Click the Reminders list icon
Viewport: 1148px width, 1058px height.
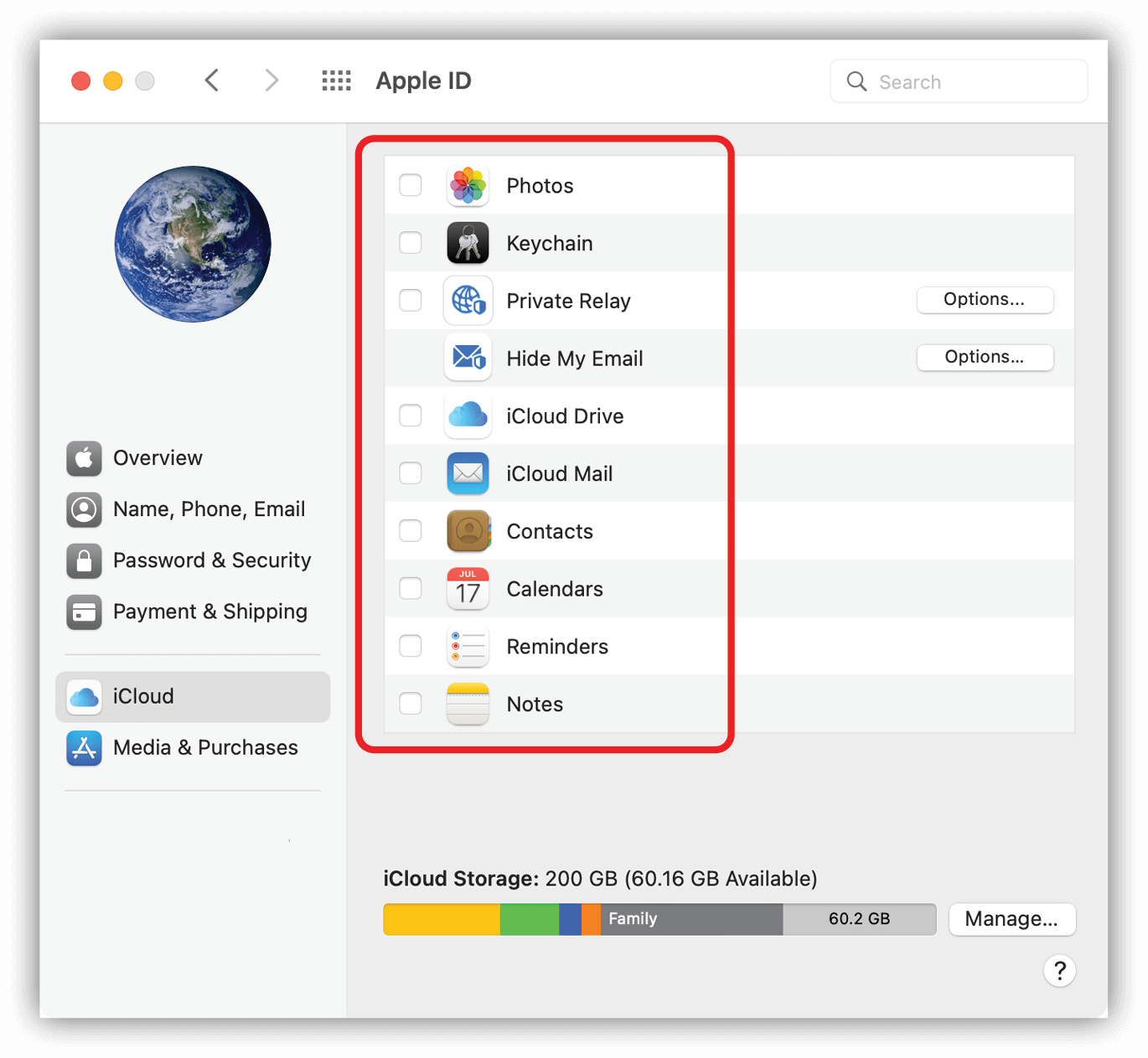click(x=468, y=647)
